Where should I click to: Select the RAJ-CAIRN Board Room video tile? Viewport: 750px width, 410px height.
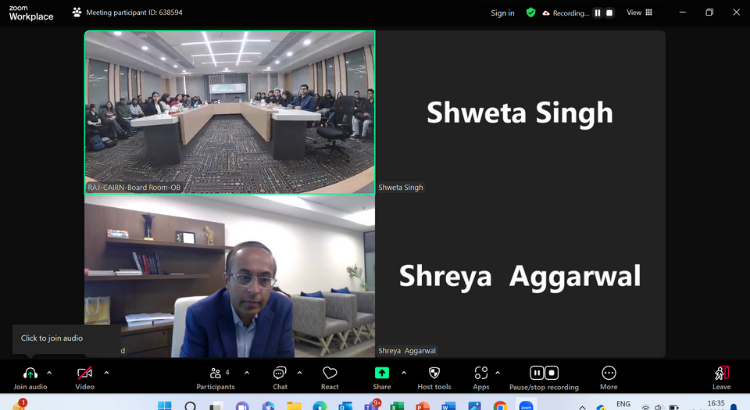pyautogui.click(x=229, y=110)
